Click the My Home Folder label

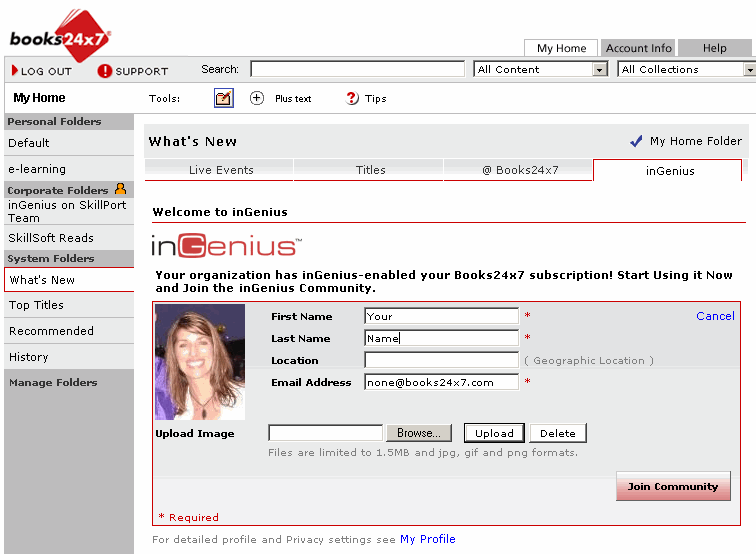click(696, 141)
